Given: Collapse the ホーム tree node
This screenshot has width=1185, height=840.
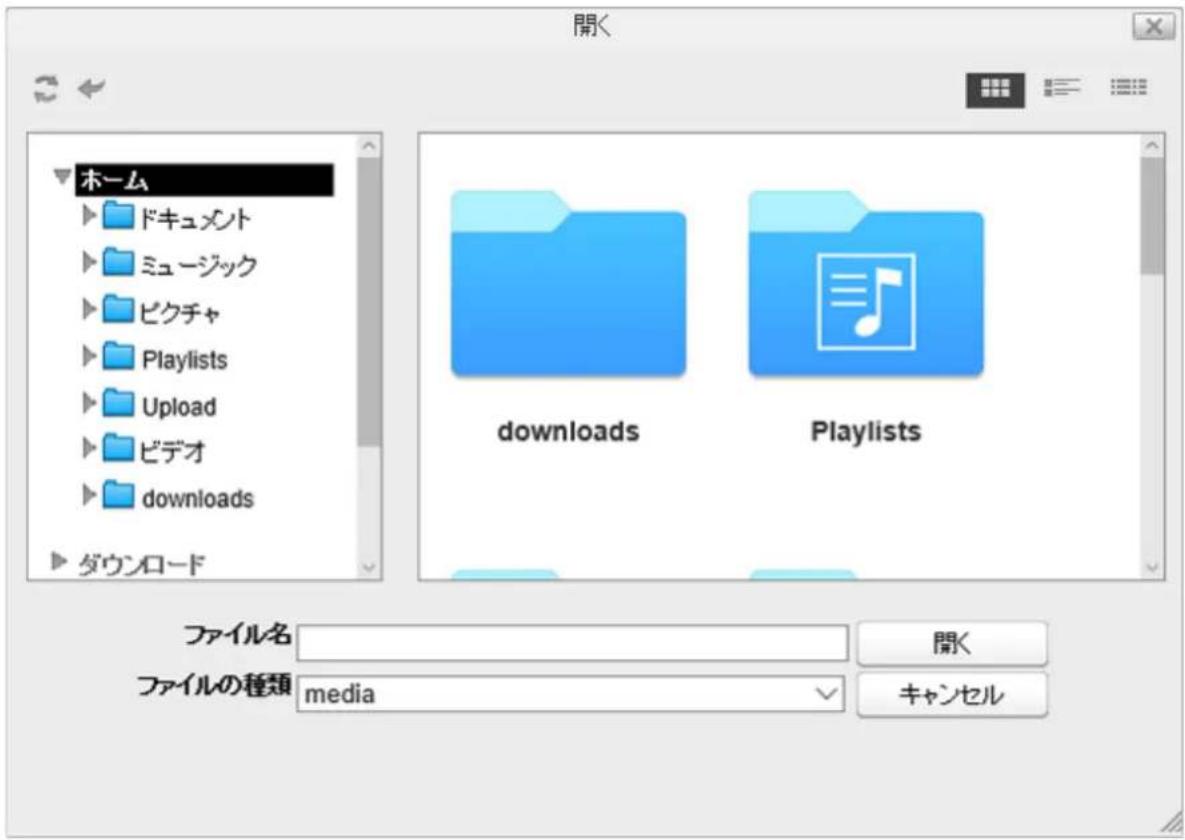Looking at the screenshot, I should pyautogui.click(x=62, y=177).
